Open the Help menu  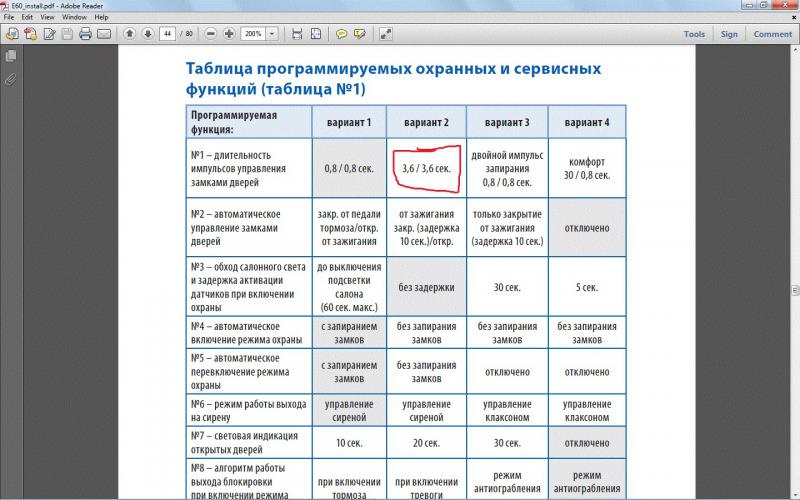(x=102, y=17)
